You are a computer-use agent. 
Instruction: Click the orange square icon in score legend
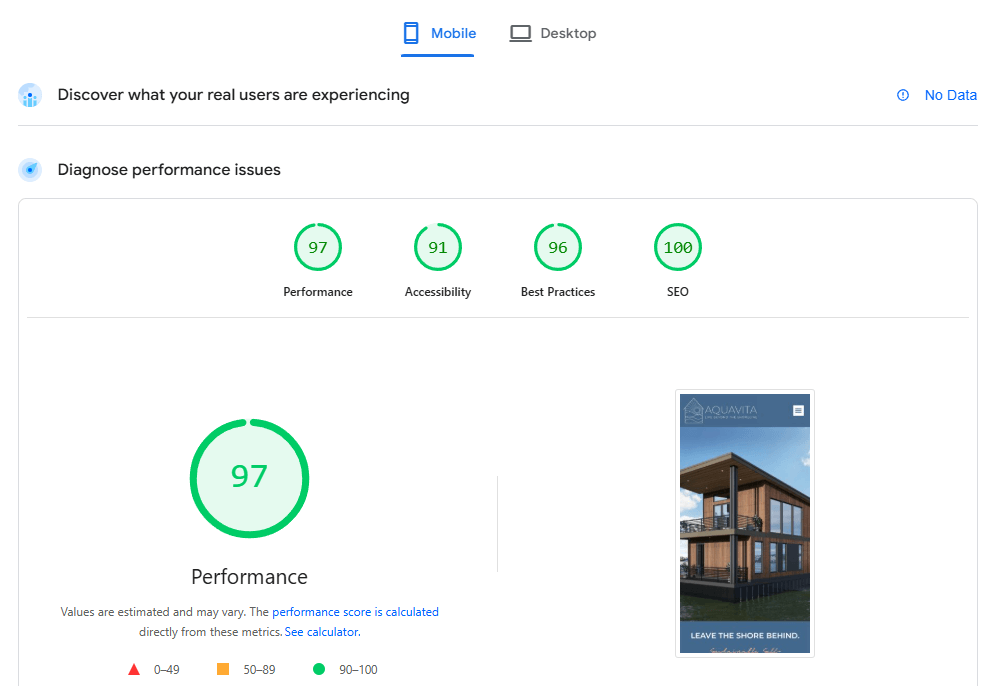point(225,669)
